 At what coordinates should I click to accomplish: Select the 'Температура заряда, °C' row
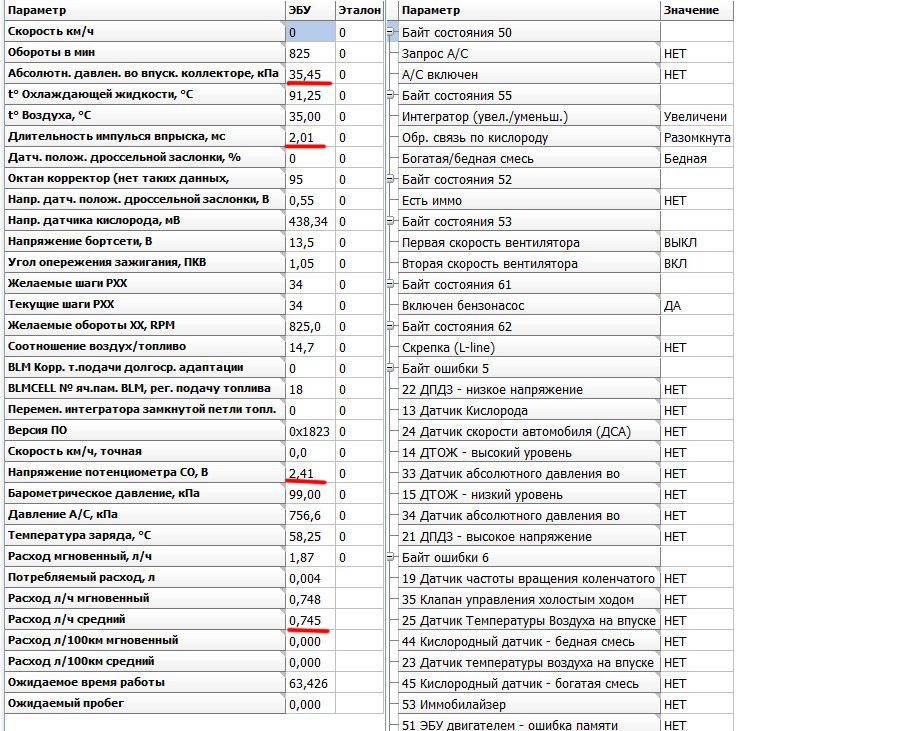coord(145,535)
